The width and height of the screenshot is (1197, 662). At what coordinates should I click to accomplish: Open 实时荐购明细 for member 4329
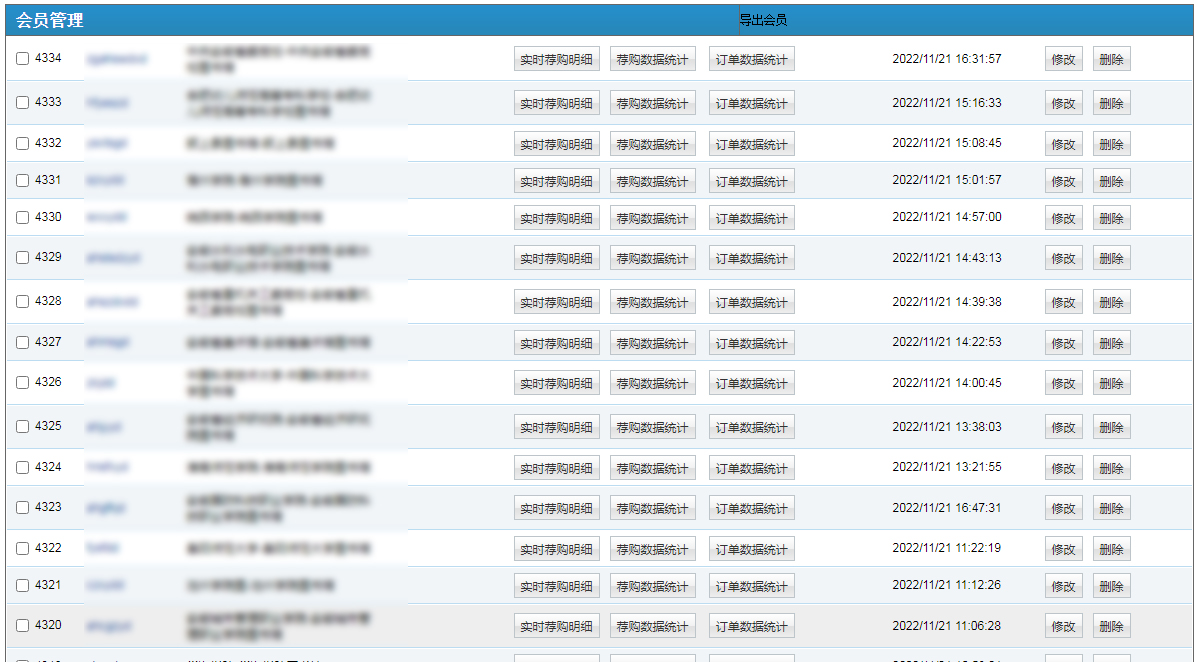click(556, 258)
